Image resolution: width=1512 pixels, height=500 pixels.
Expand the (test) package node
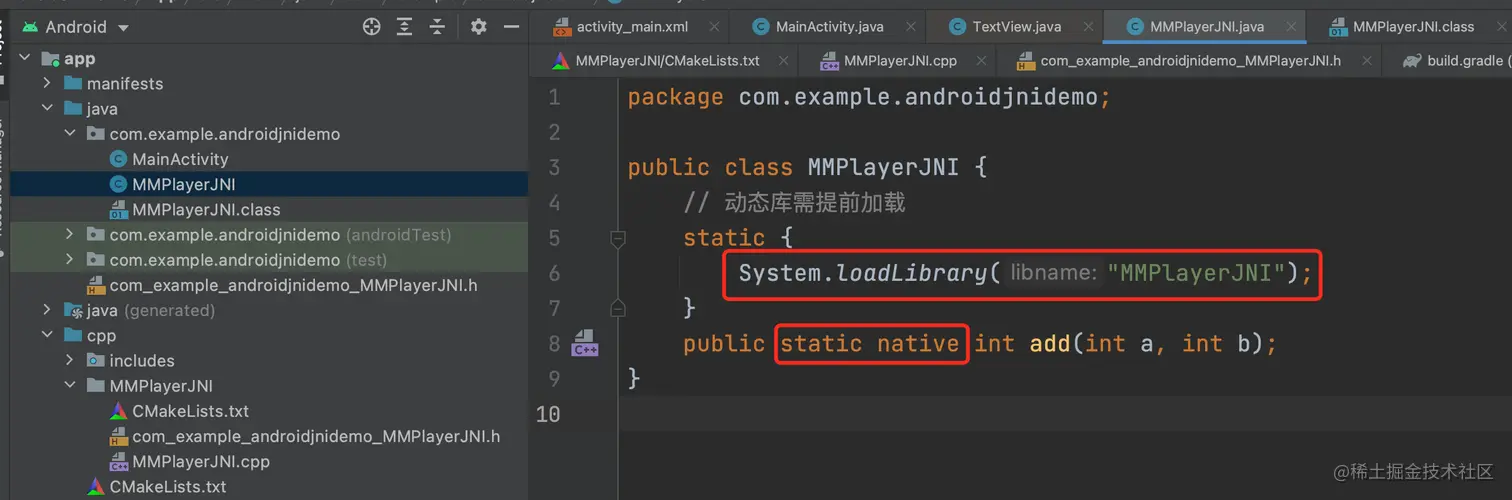tap(69, 260)
